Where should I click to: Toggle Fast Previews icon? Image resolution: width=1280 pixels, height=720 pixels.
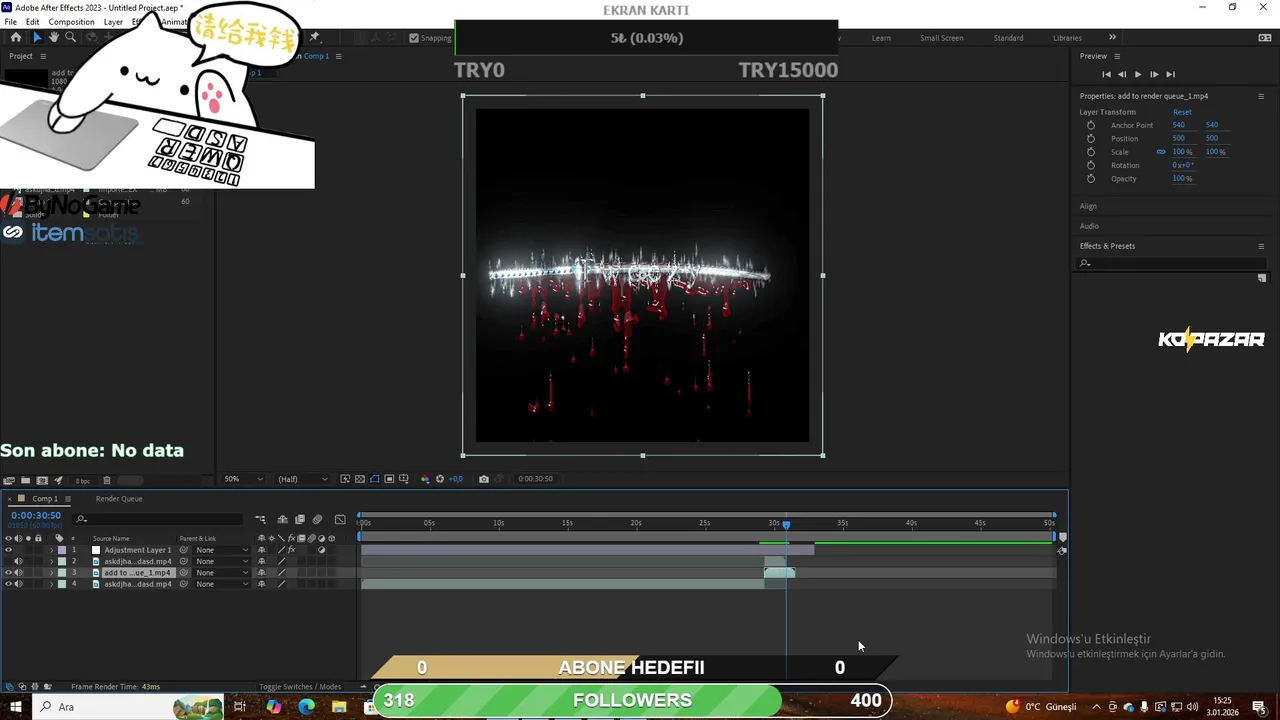click(345, 479)
